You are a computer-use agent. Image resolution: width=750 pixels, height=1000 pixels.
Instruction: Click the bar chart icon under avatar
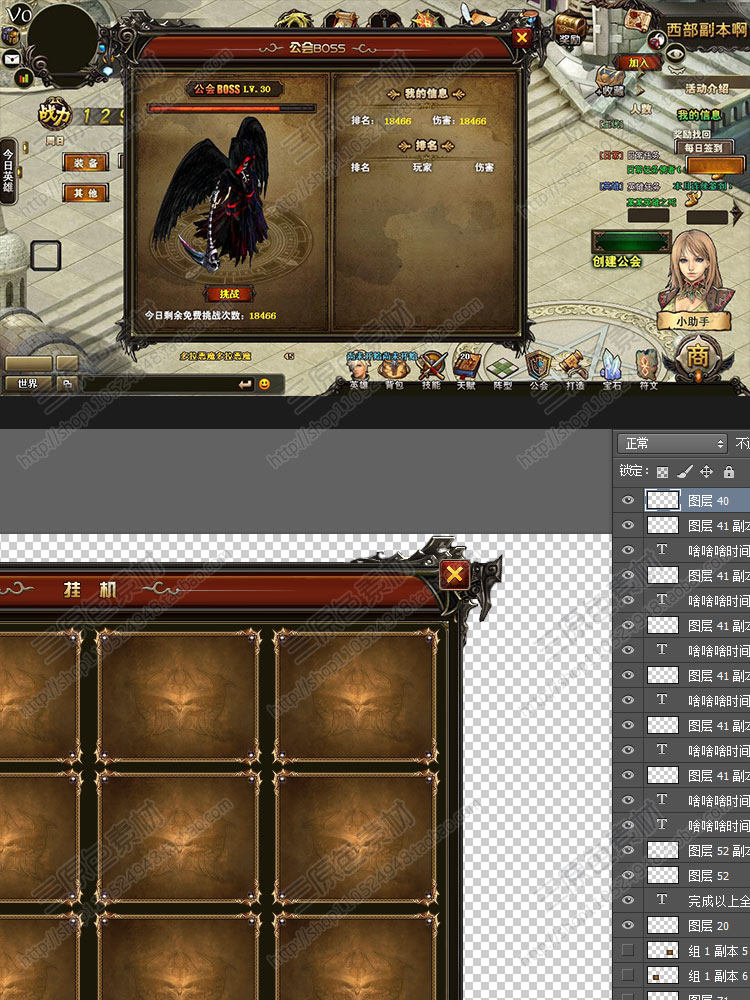[24, 78]
